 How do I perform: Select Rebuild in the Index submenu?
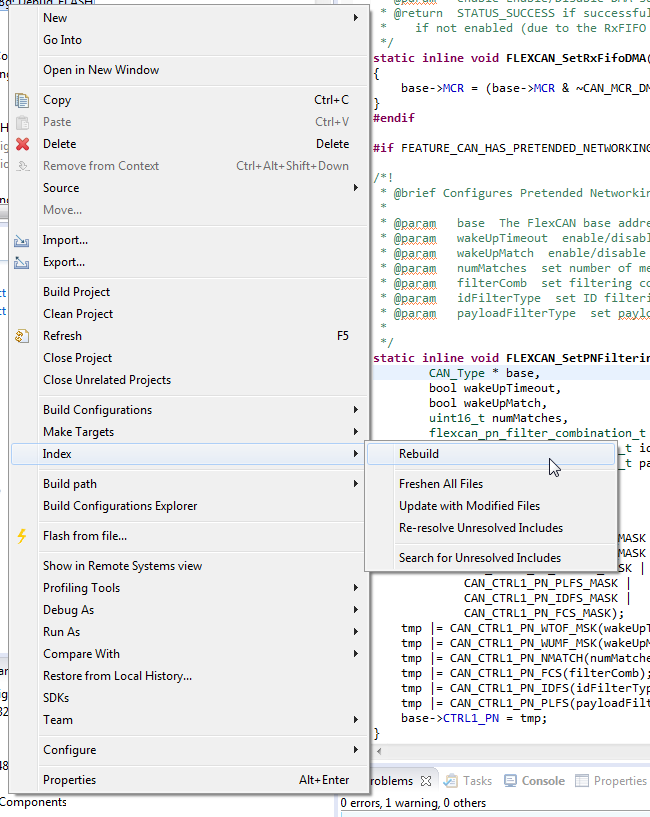491,454
